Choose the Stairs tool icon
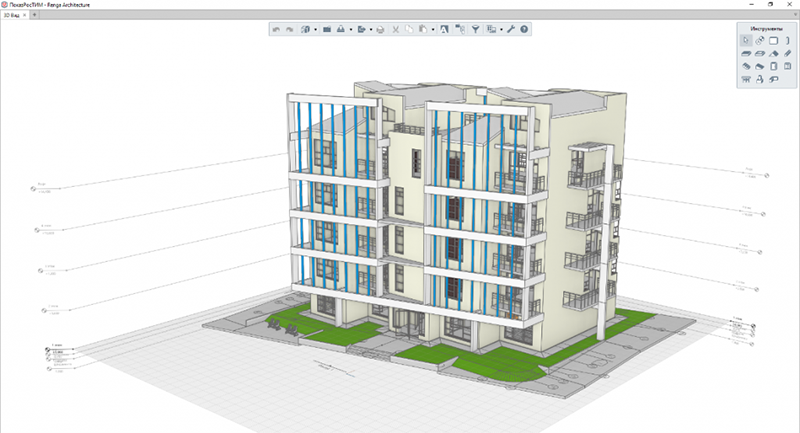This screenshot has height=433, width=800. (x=746, y=66)
